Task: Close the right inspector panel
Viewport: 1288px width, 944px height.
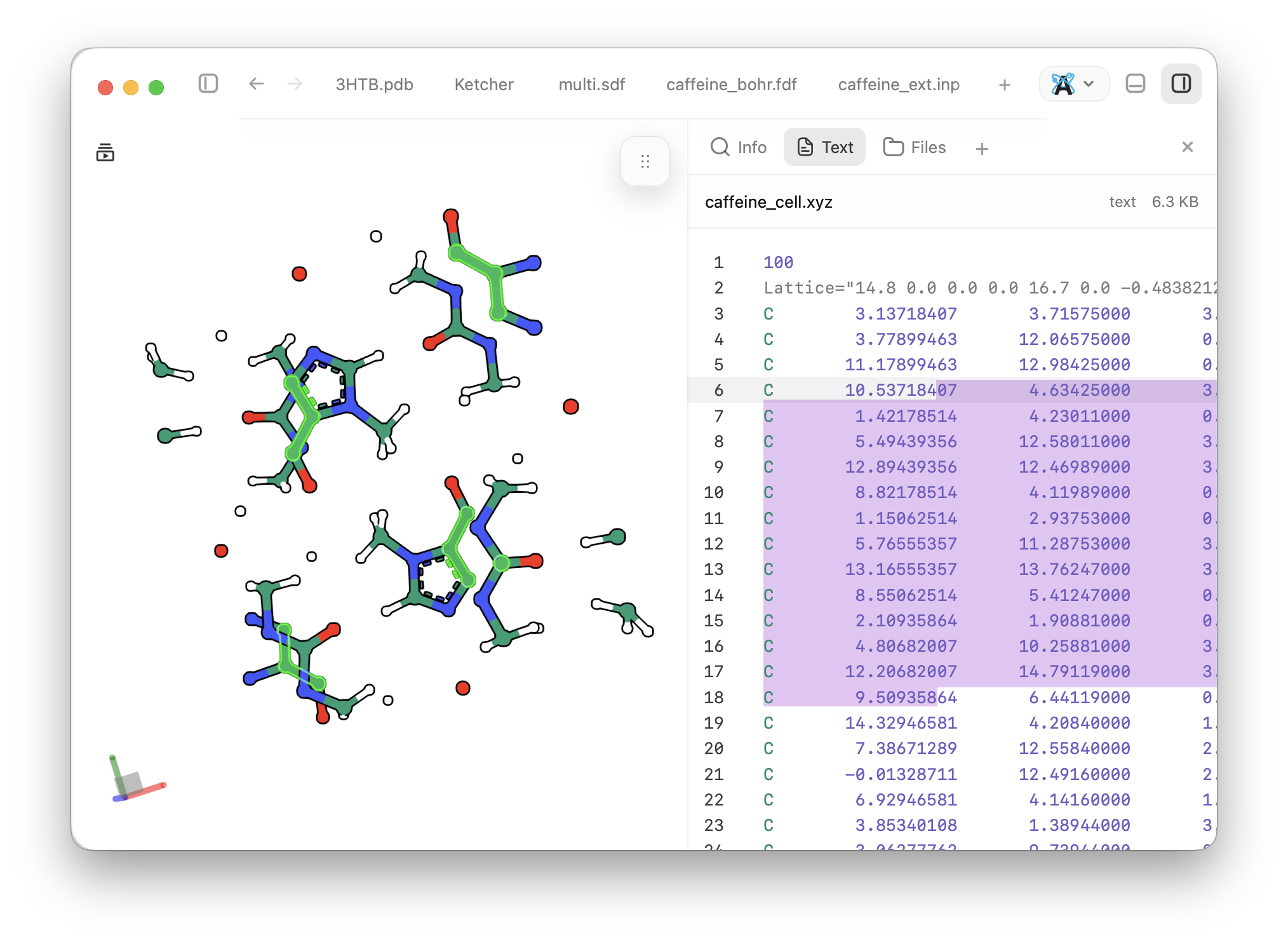Action: click(1187, 147)
